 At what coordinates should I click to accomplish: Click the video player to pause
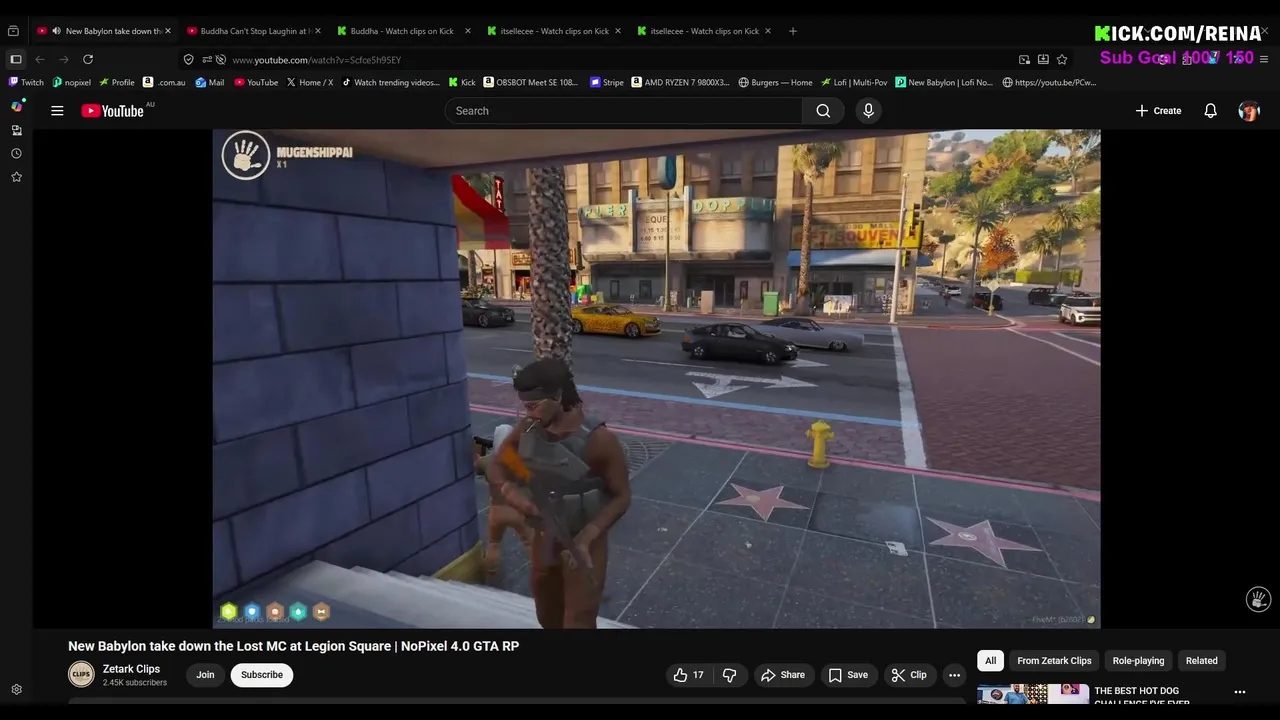[x=656, y=379]
